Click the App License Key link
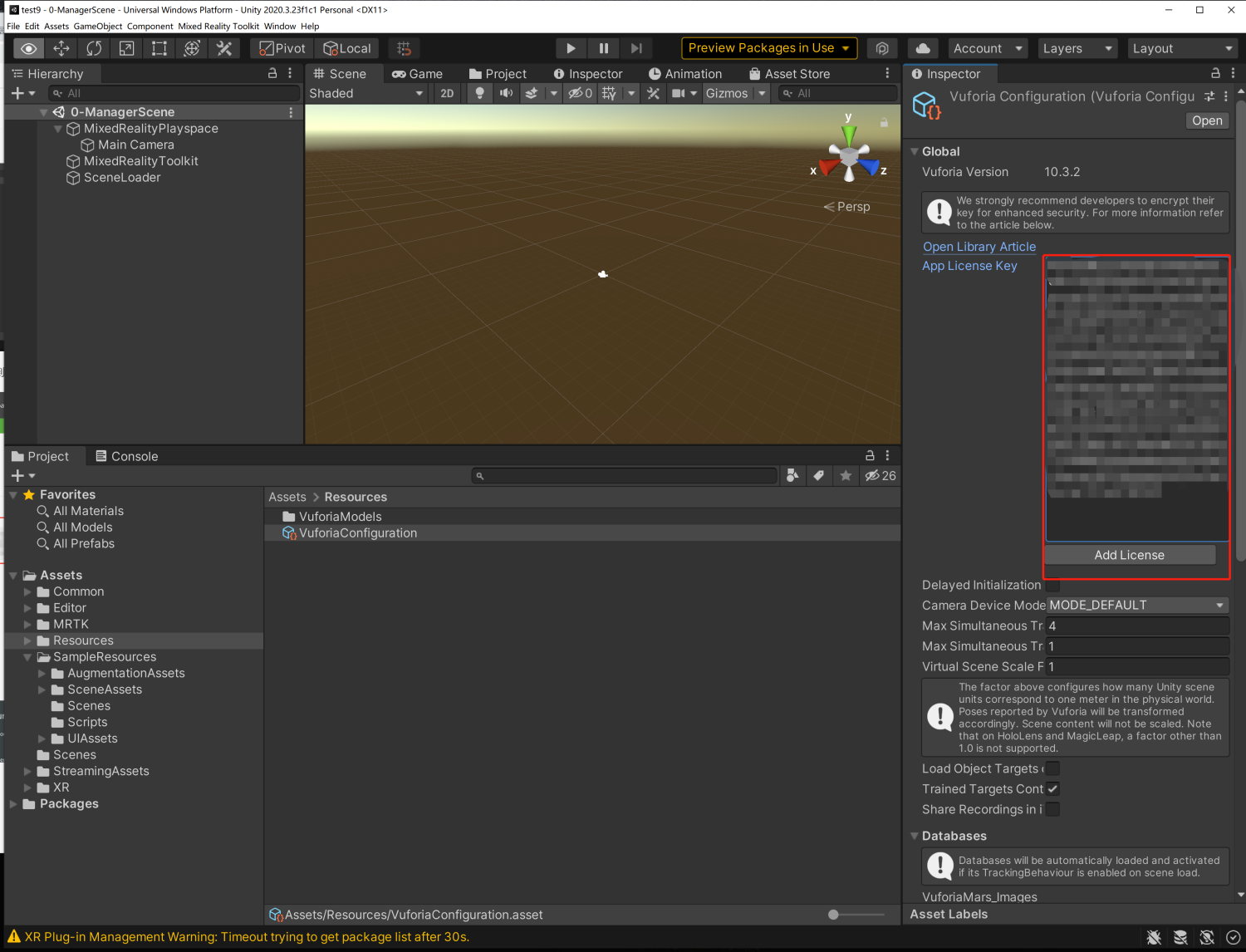The width and height of the screenshot is (1246, 952). pyautogui.click(x=969, y=266)
